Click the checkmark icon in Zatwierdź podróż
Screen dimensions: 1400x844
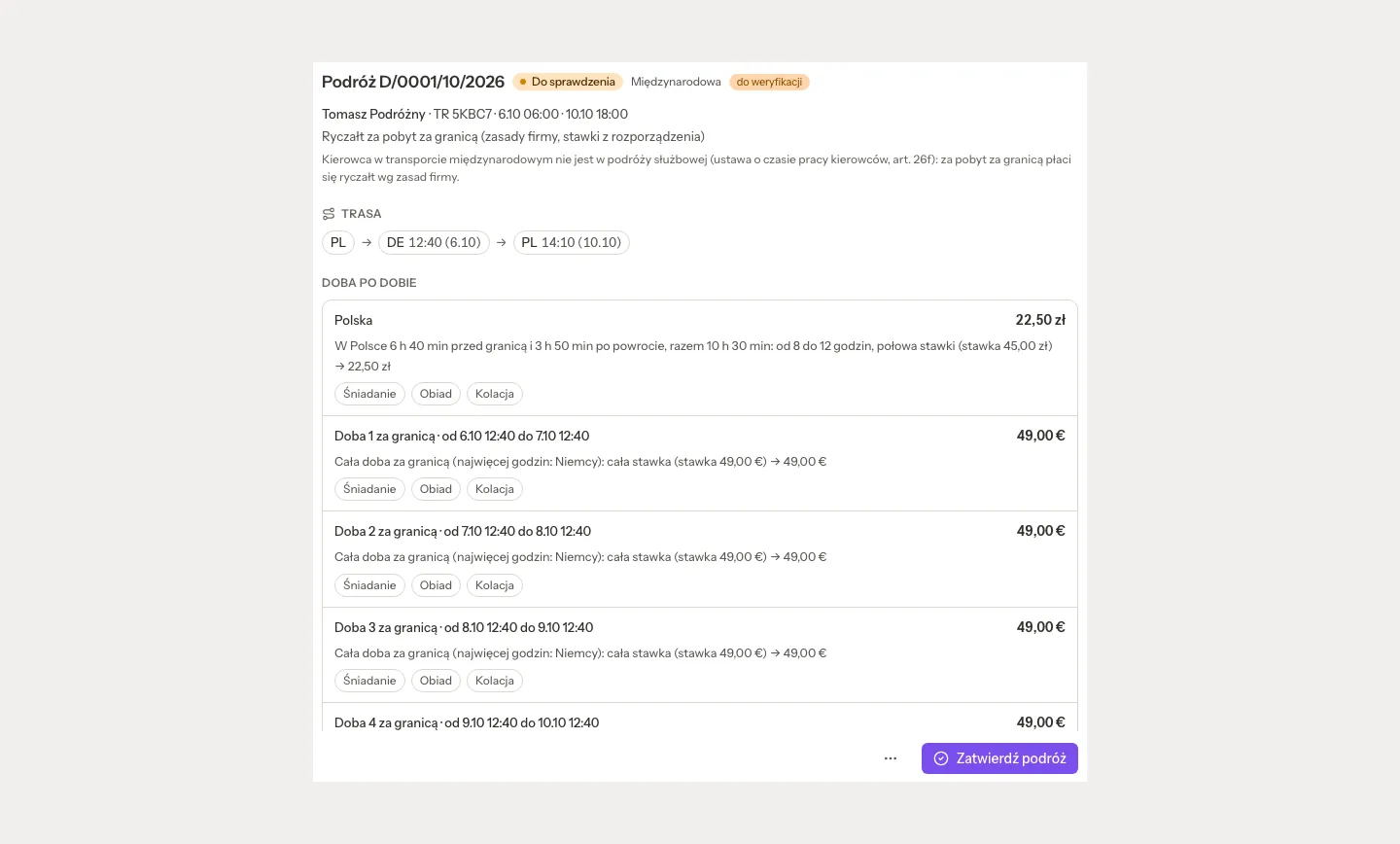tap(941, 758)
